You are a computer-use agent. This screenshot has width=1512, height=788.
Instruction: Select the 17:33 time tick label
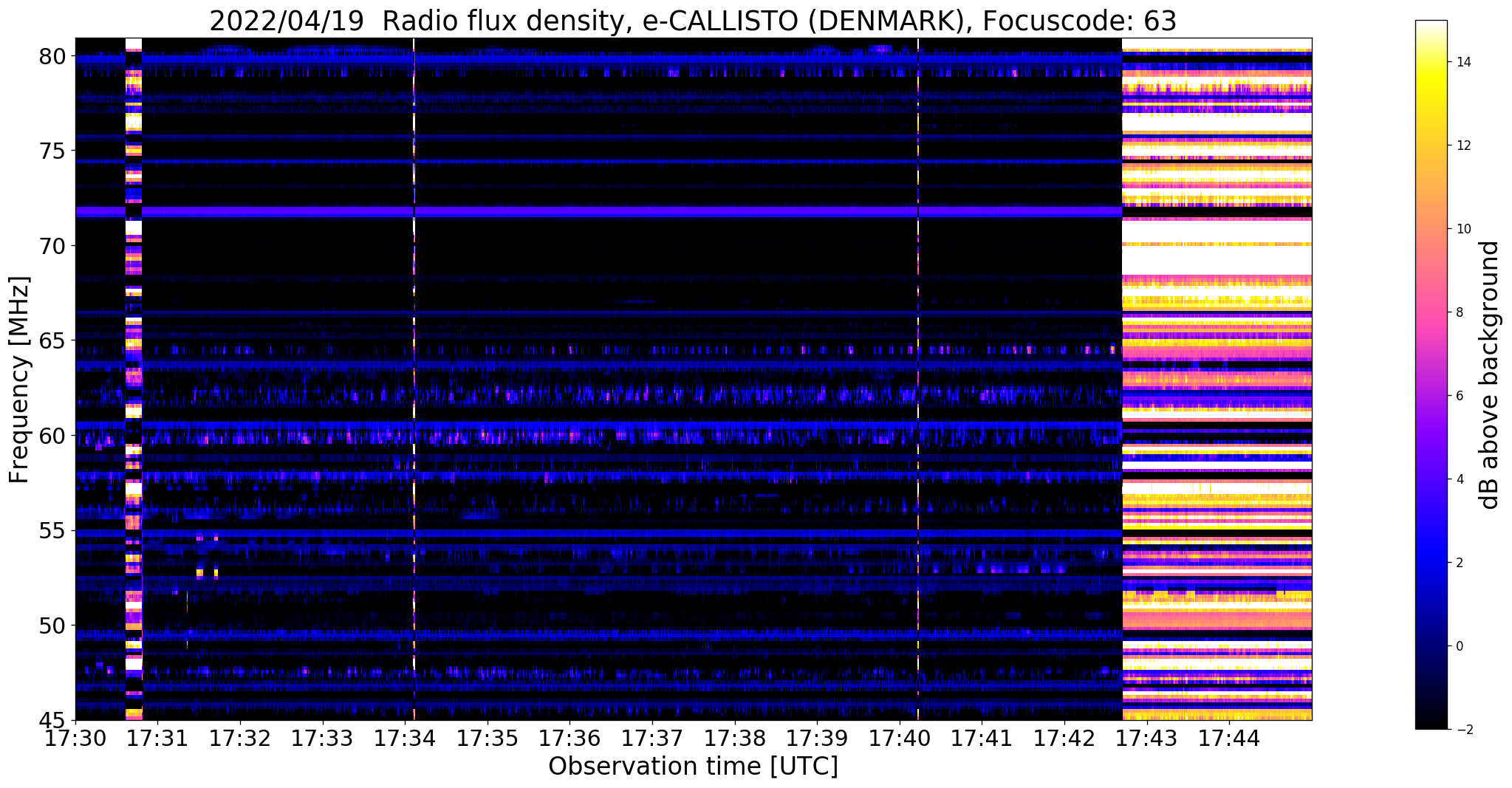[x=322, y=738]
